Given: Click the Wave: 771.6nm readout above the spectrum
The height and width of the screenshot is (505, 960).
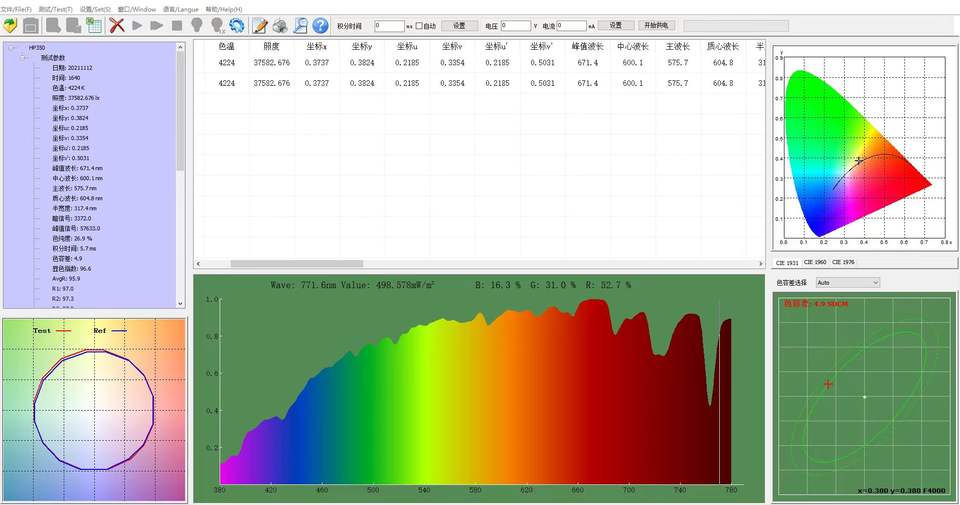Looking at the screenshot, I should pos(353,285).
